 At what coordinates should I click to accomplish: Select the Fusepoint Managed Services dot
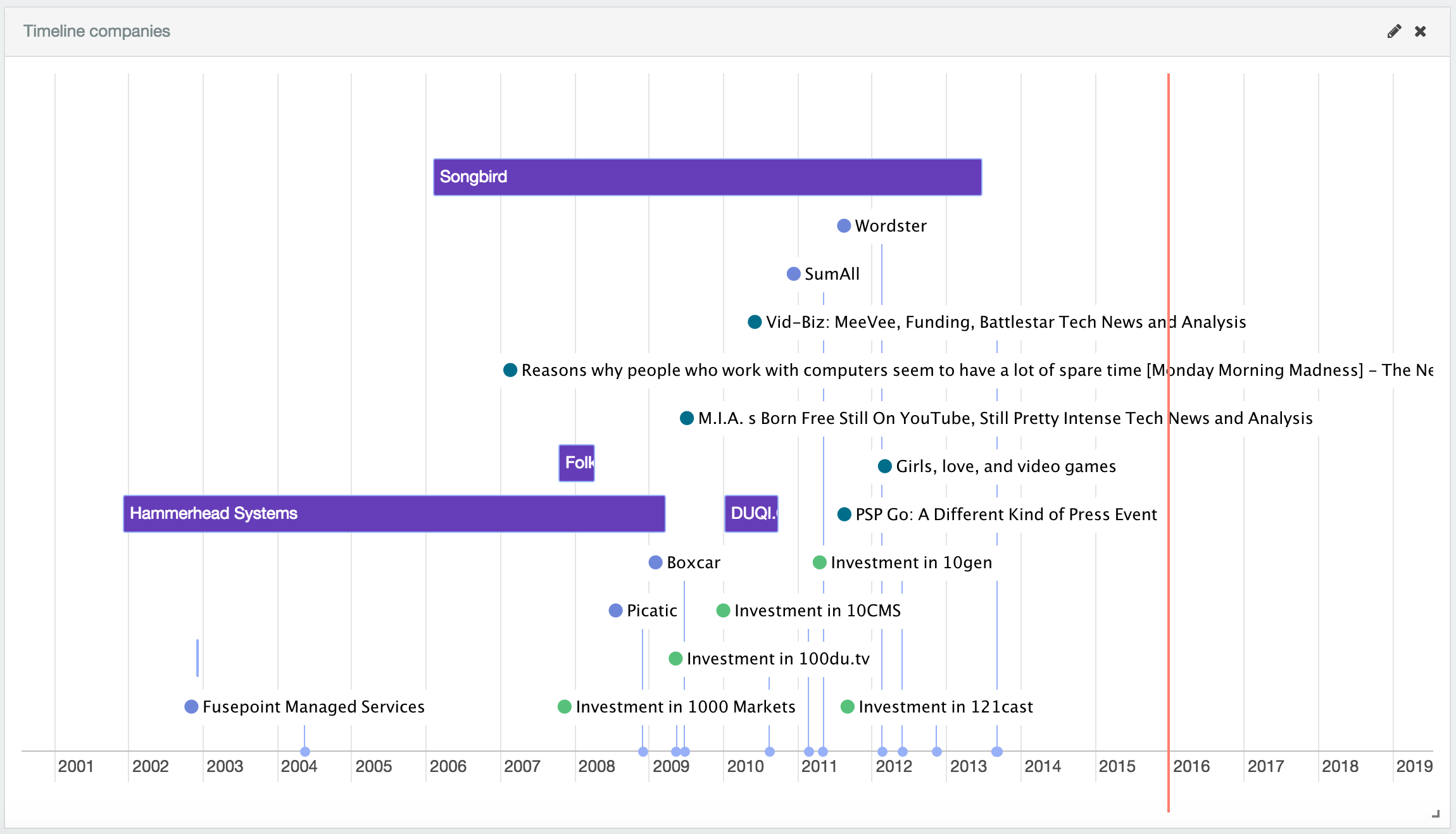191,706
